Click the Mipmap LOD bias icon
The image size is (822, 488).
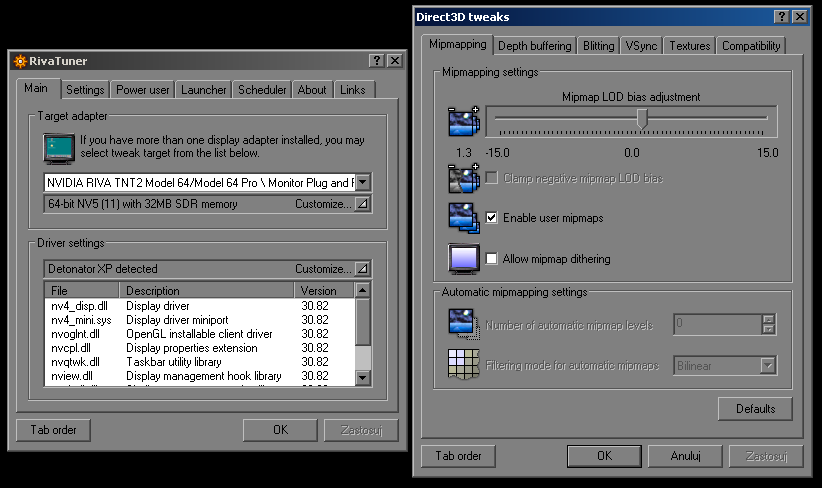point(464,121)
